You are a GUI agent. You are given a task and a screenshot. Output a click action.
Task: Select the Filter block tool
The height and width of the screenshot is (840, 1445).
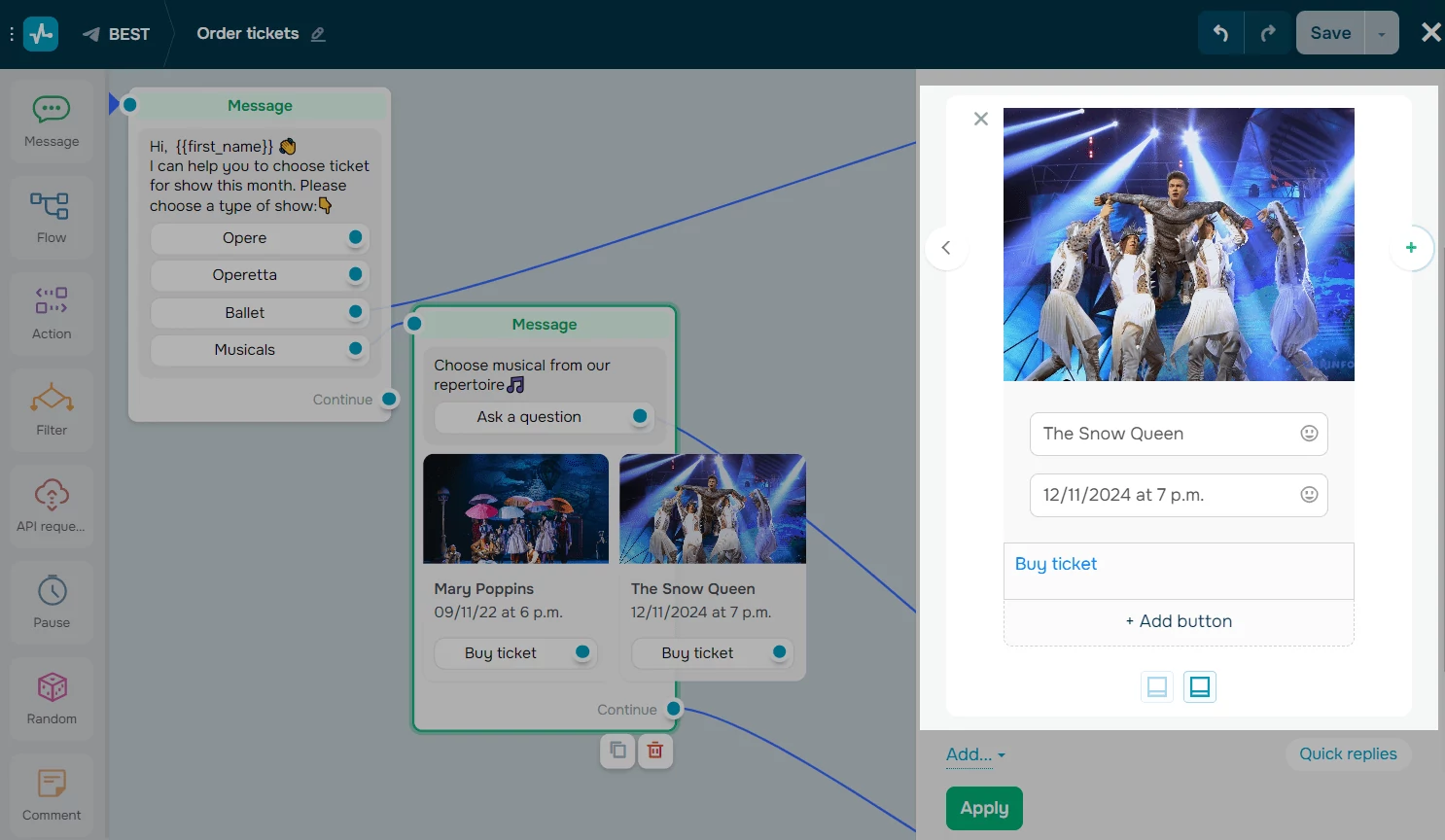coord(51,409)
